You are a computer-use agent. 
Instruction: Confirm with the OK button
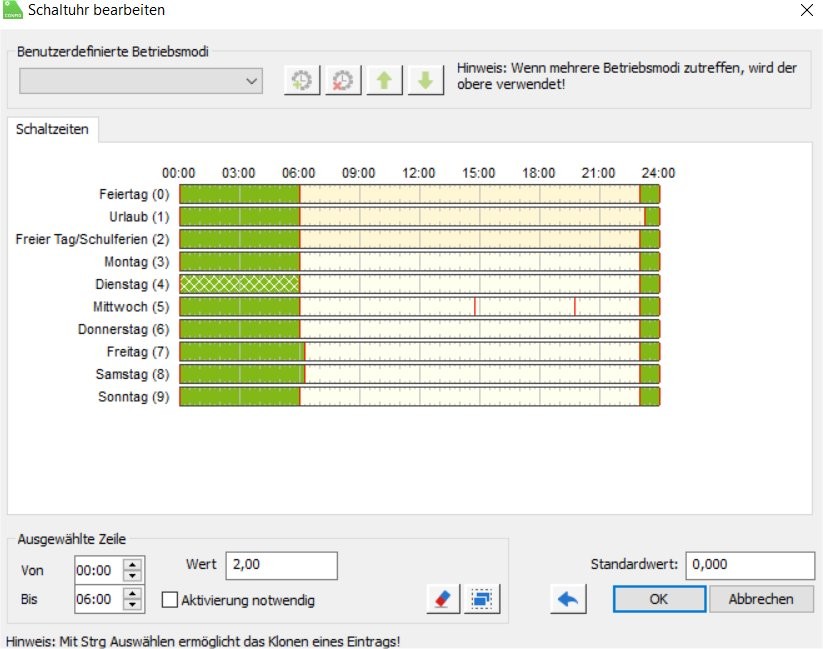click(x=659, y=599)
